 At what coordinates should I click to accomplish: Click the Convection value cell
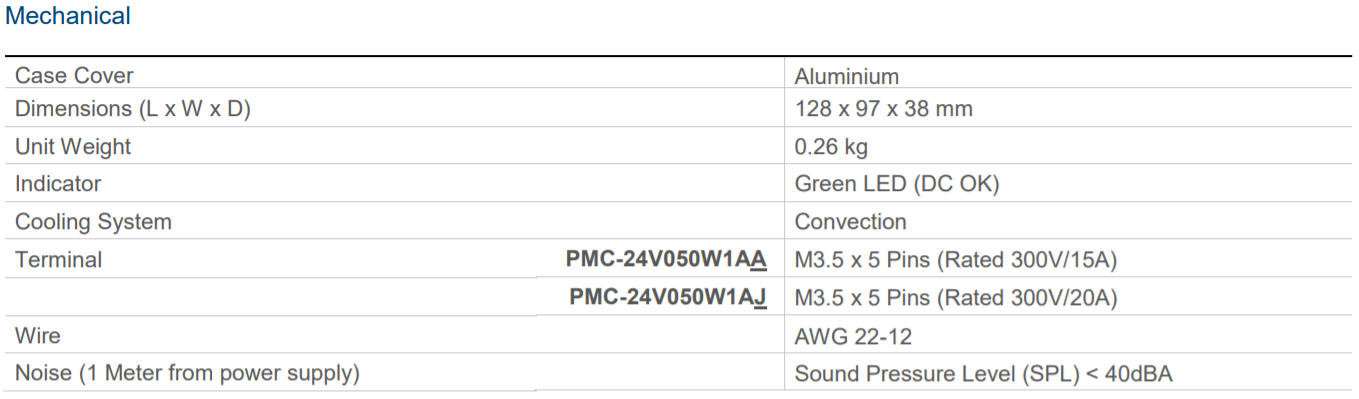(850, 222)
